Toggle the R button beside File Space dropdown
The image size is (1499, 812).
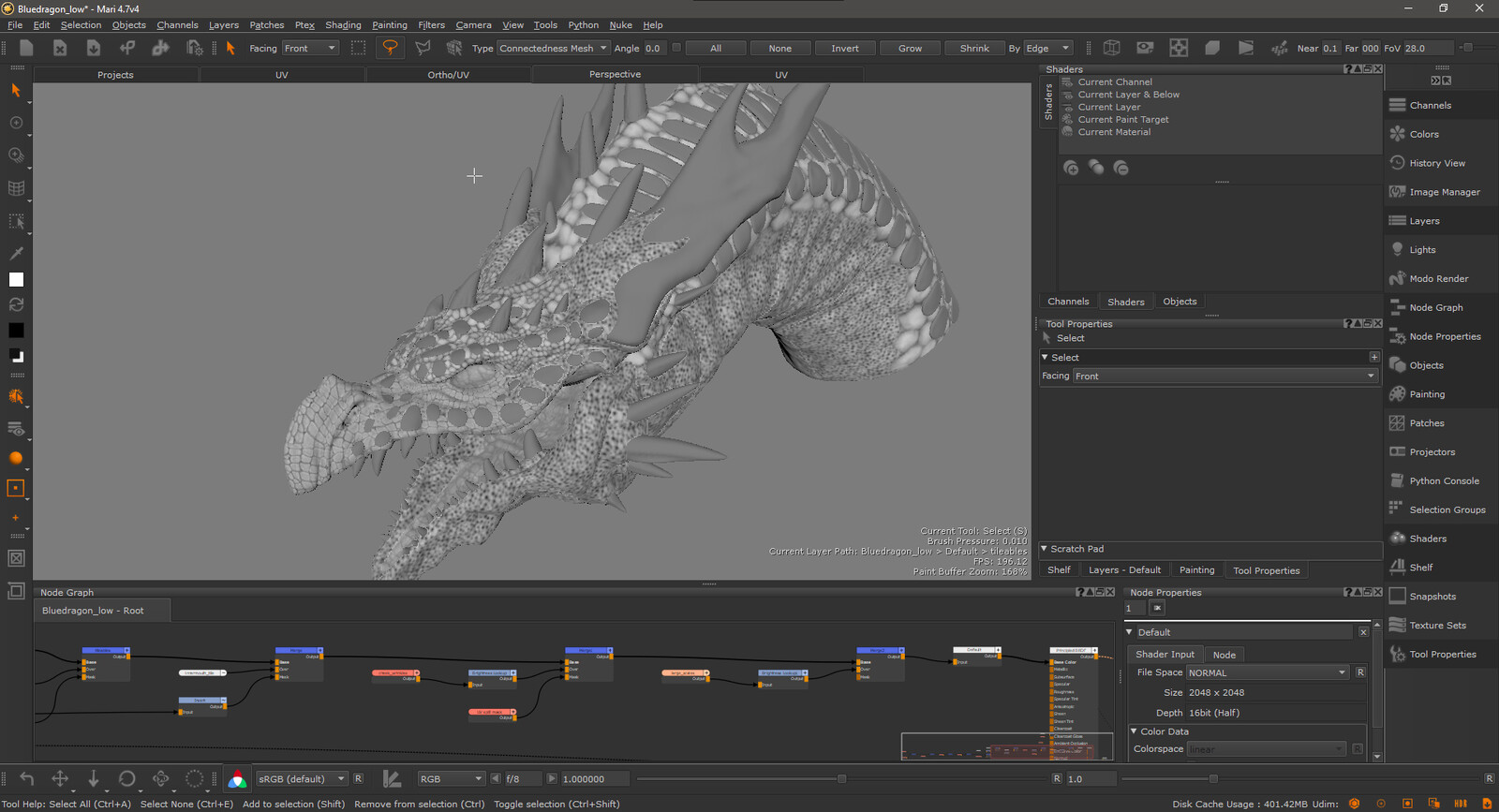click(x=1360, y=672)
